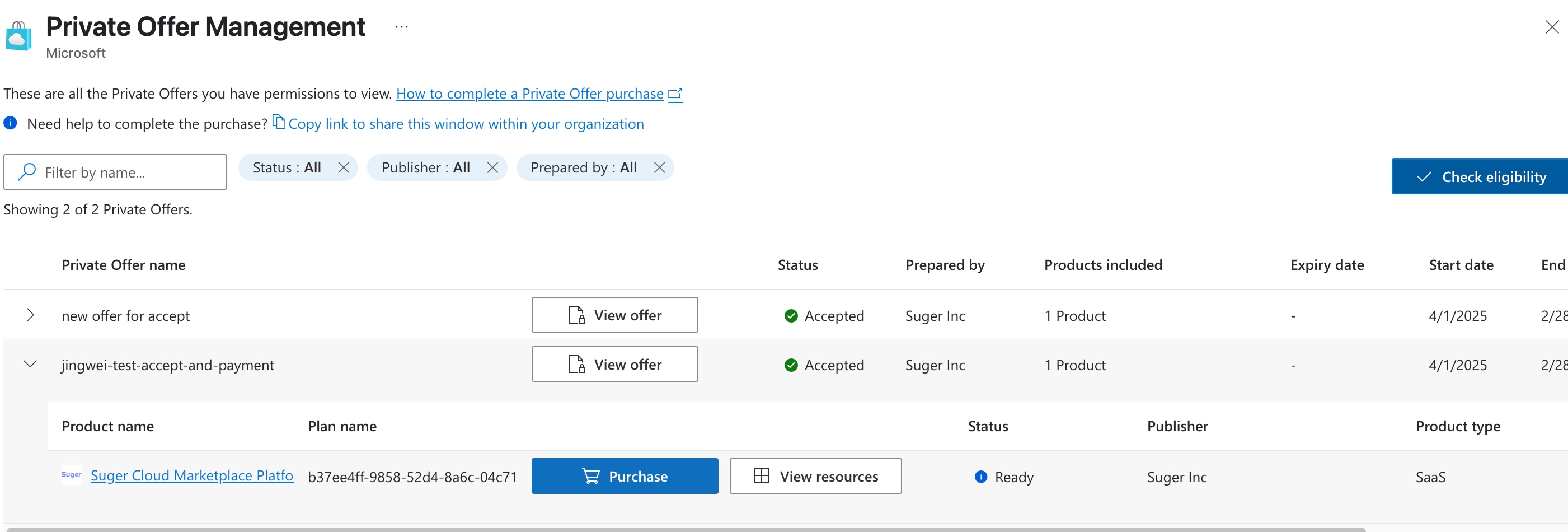Sort by the 'Private Offer name' column header
Image resolution: width=1568 pixels, height=532 pixels.
[x=124, y=265]
